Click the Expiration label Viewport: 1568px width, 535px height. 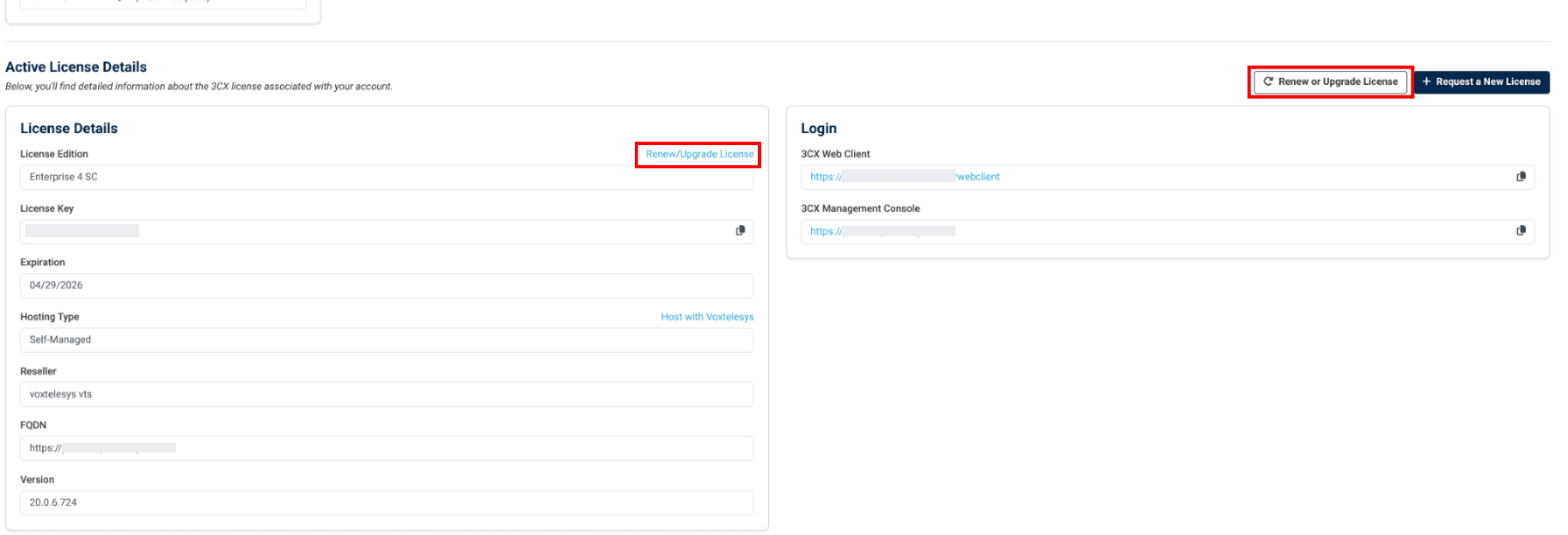coord(43,263)
